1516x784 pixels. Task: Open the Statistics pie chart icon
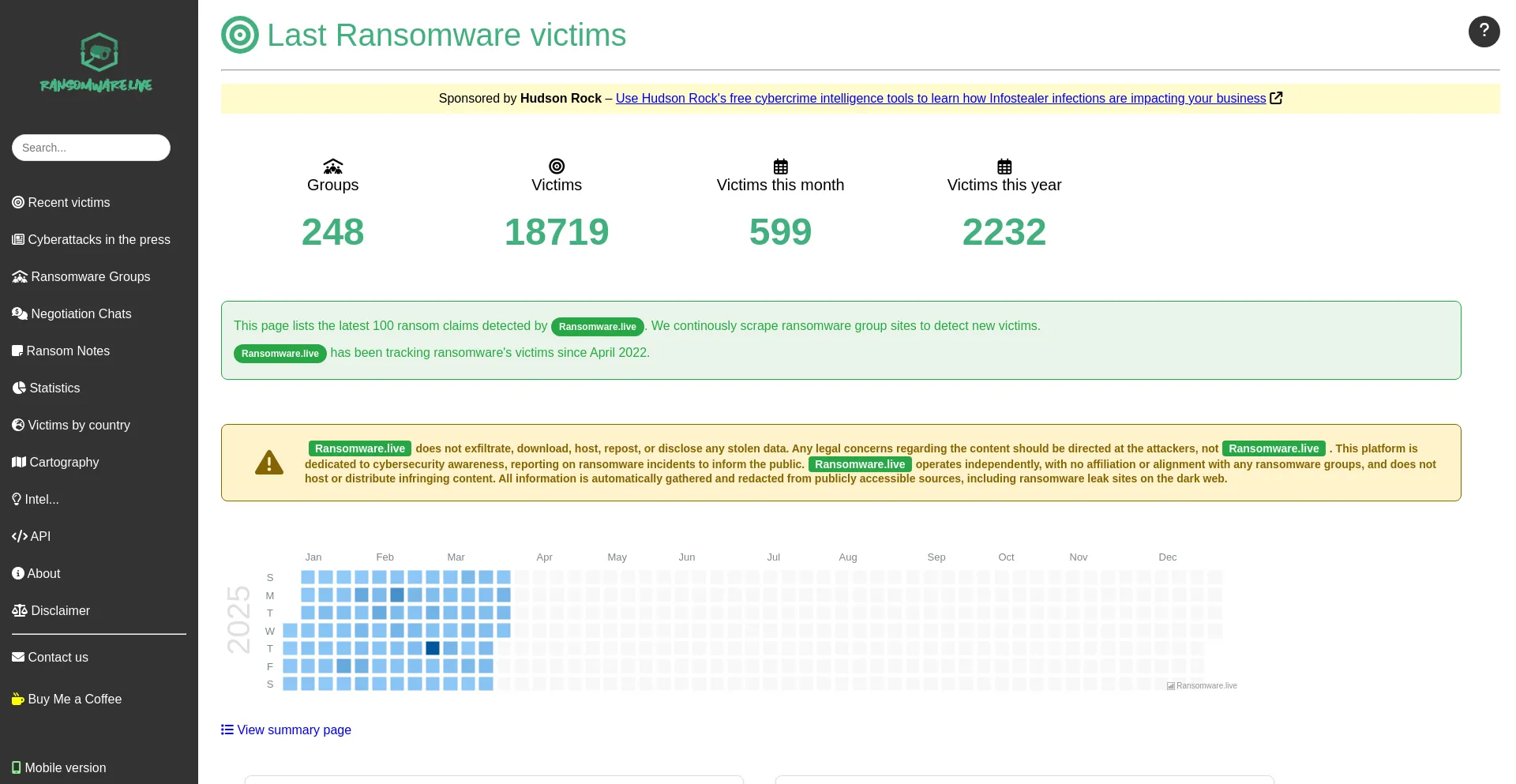tap(18, 388)
